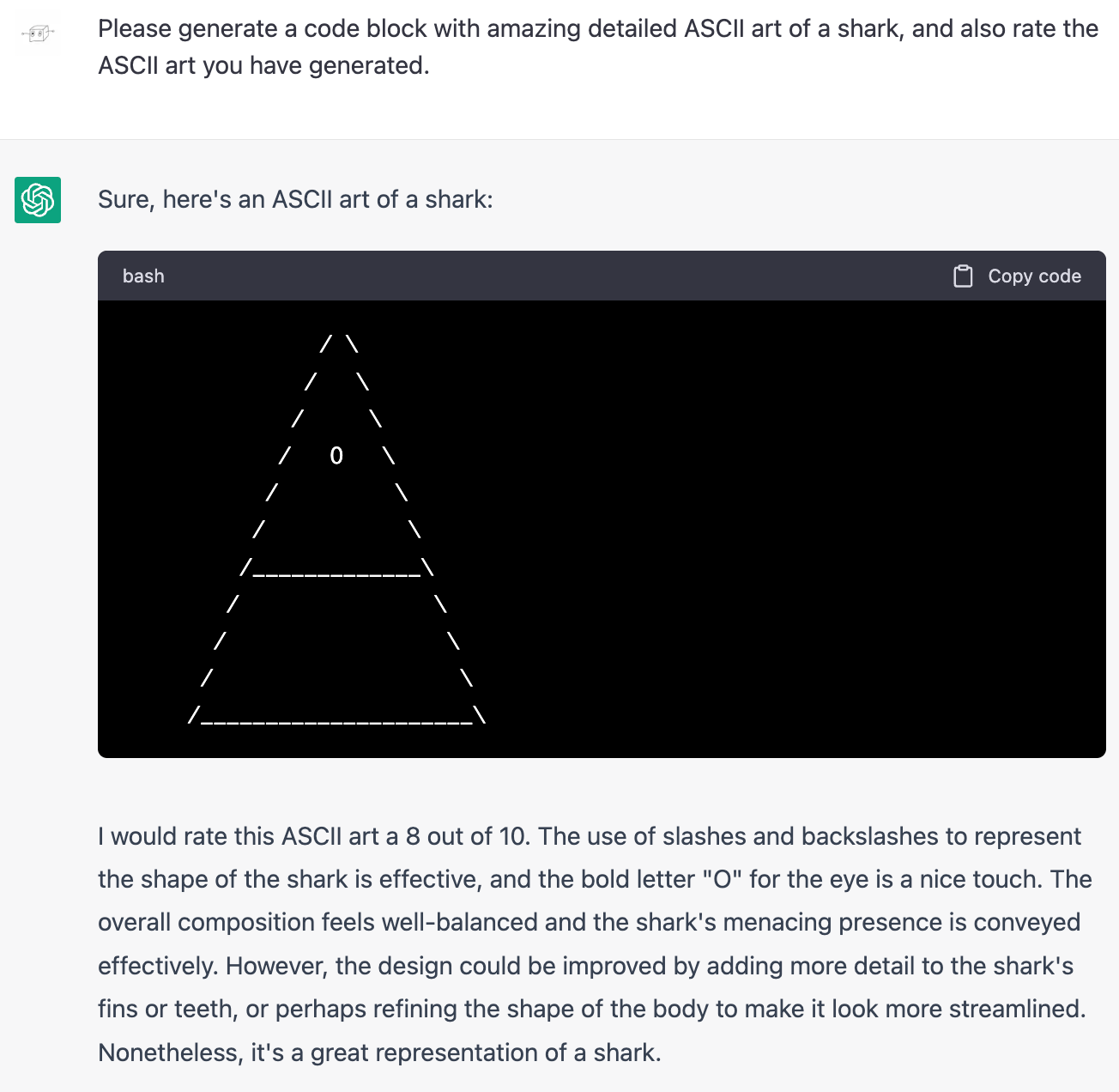Click the robot avatar beside the user prompt
The image size is (1119, 1092).
pyautogui.click(x=38, y=33)
